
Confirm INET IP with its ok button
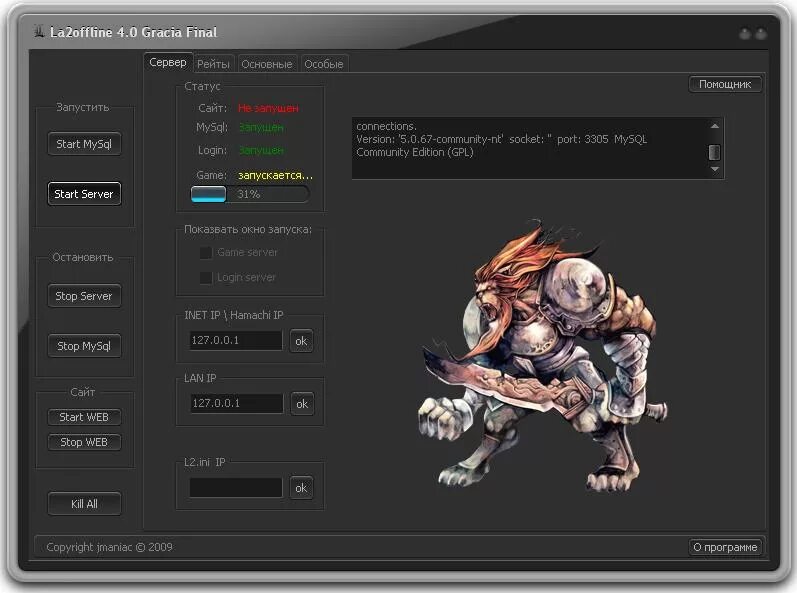(x=301, y=341)
